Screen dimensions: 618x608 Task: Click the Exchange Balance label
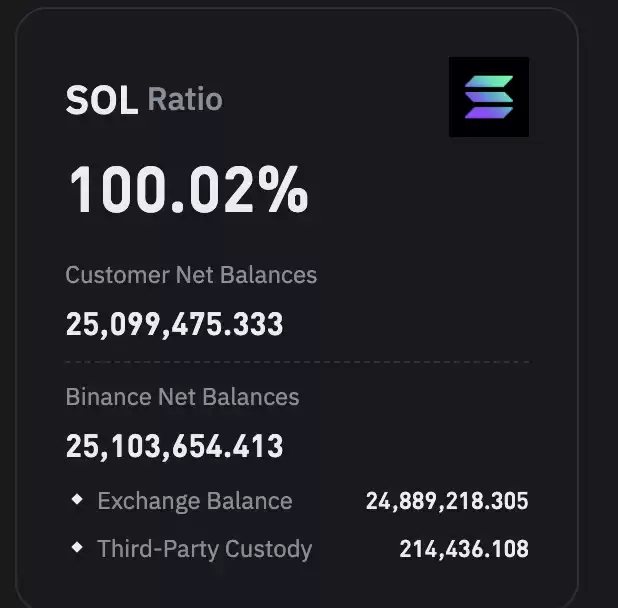[x=195, y=501]
